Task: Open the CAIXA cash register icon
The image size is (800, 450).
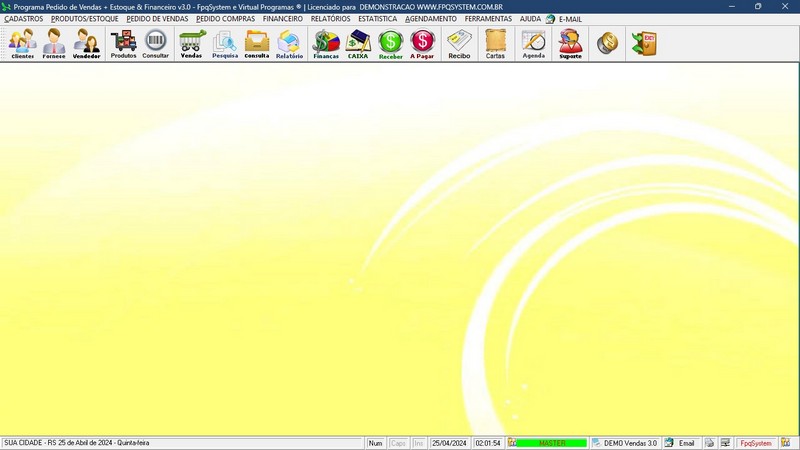Action: (x=358, y=44)
